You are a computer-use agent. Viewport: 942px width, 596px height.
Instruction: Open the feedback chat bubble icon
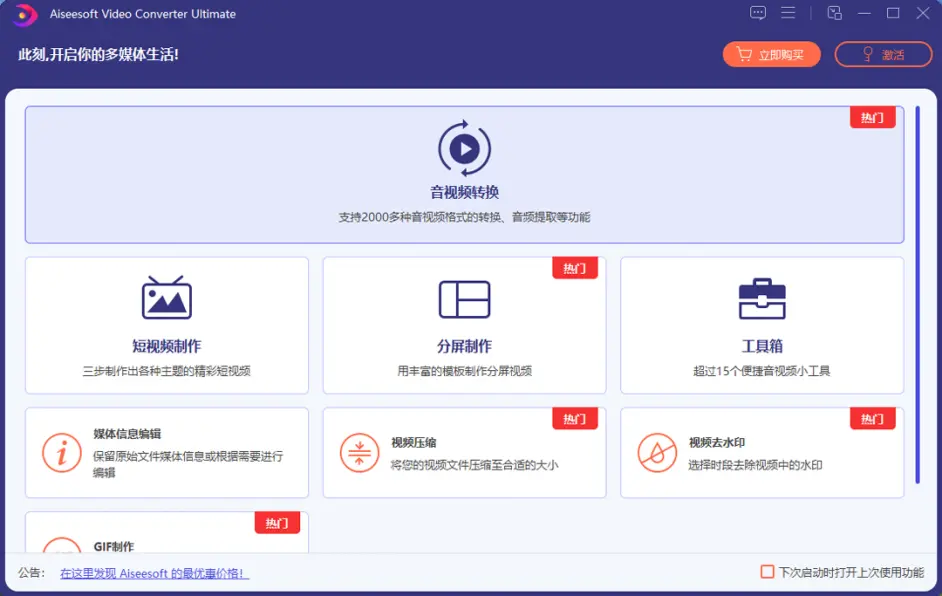(x=758, y=13)
